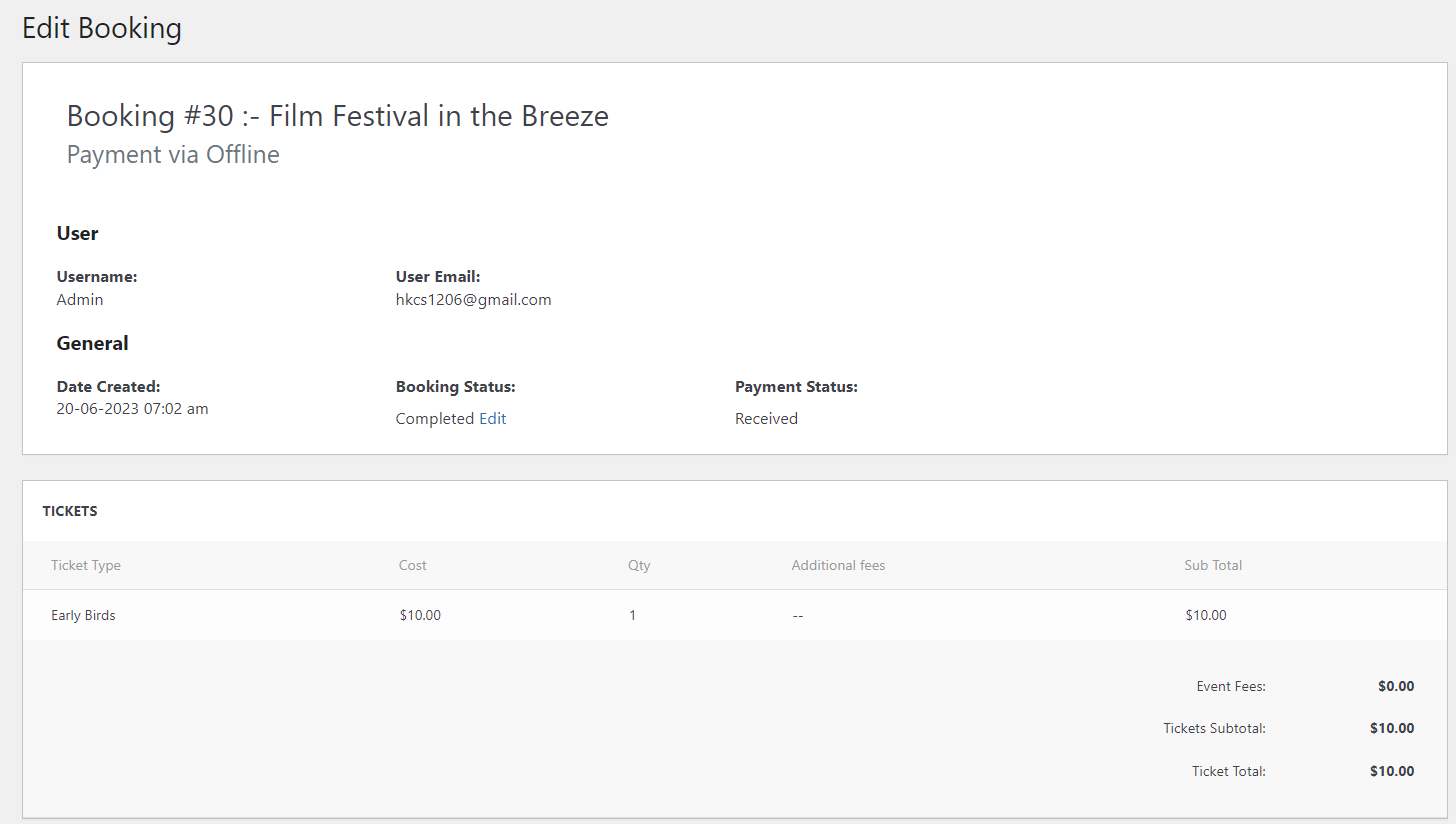Click the Qty column header
The width and height of the screenshot is (1456, 824).
point(639,566)
